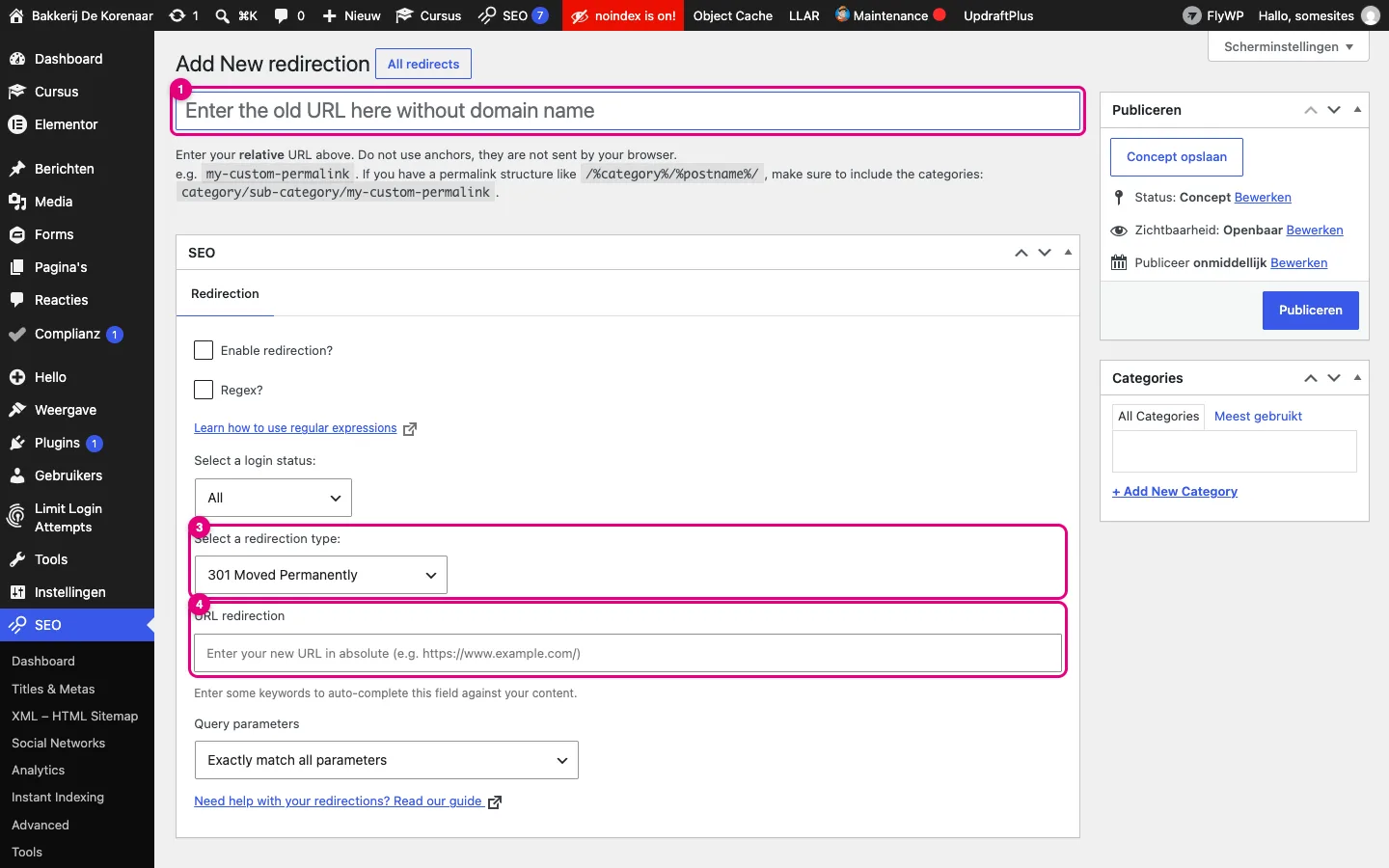Viewport: 1389px width, 868px height.
Task: Click the red noindex eye icon
Action: [580, 16]
